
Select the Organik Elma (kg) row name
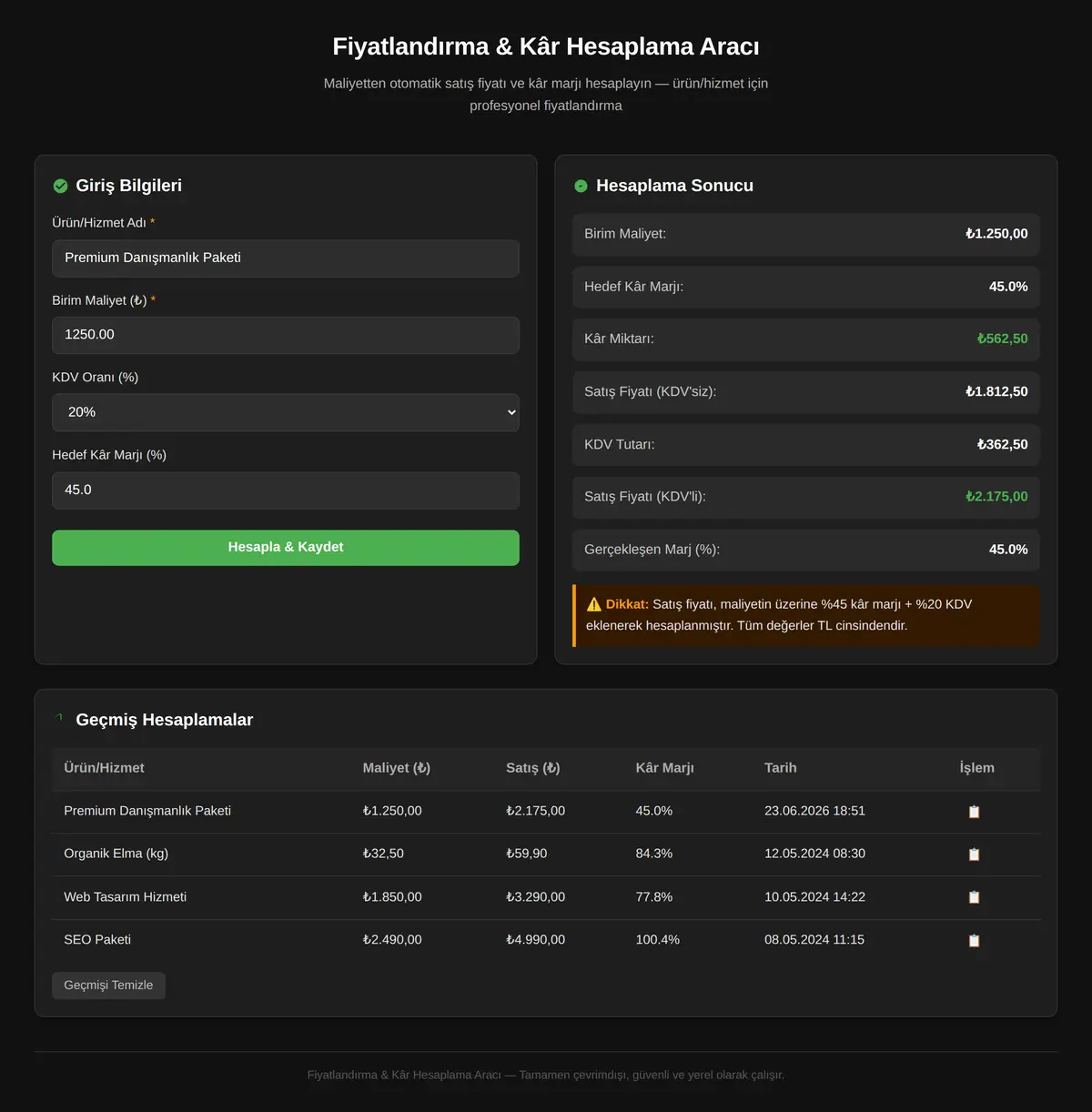tap(116, 854)
